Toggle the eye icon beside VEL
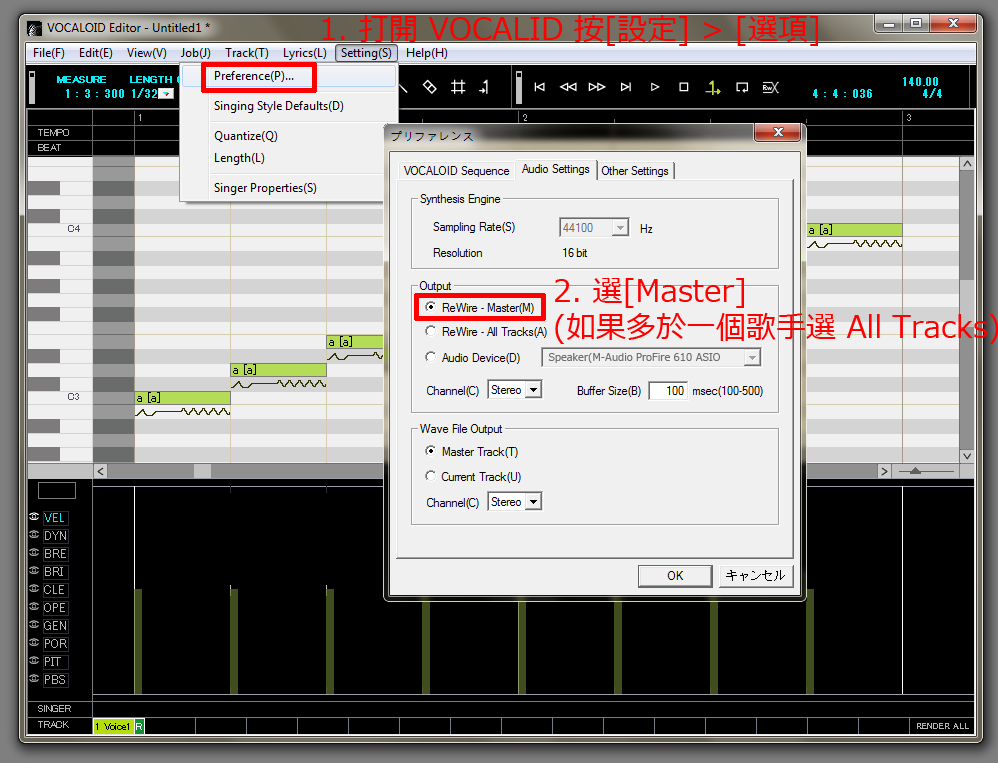 pyautogui.click(x=34, y=517)
